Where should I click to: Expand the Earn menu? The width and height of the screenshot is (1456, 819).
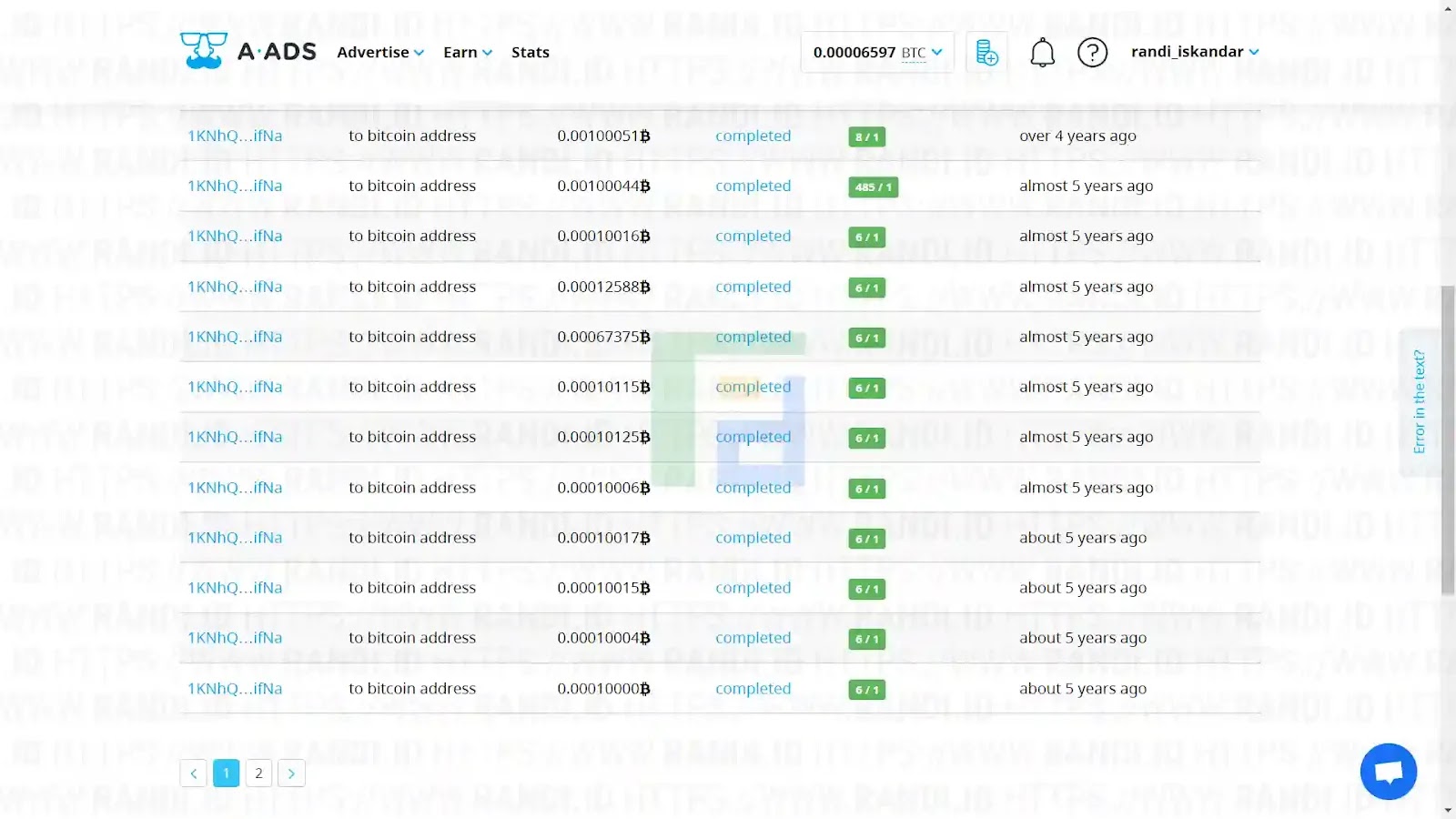click(x=468, y=53)
